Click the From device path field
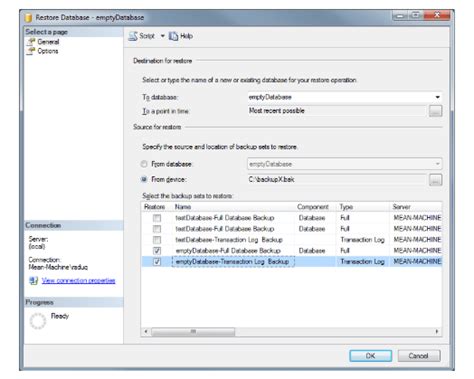Screen dimensions: 474x379 click(x=337, y=179)
